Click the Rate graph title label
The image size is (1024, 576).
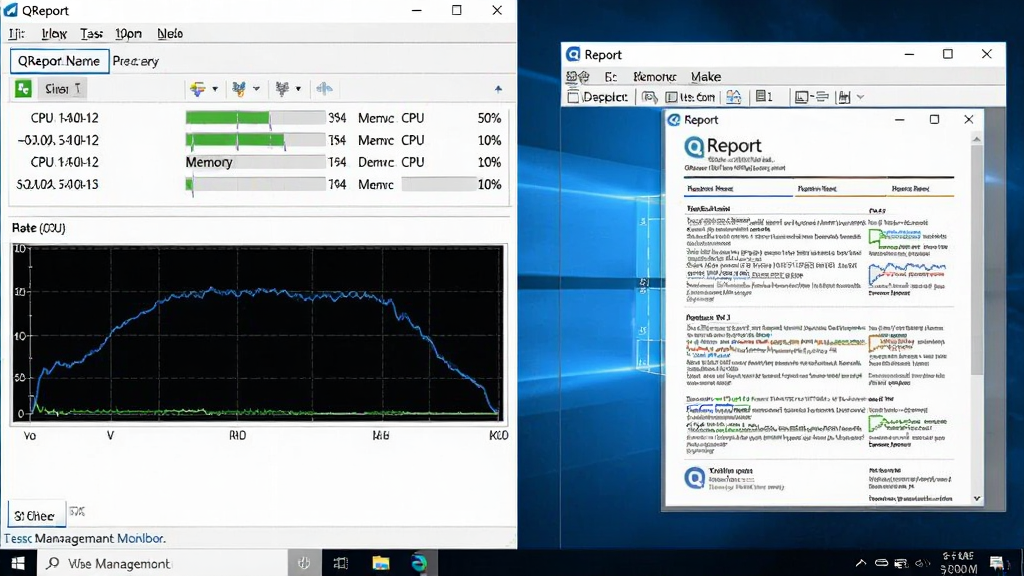click(x=39, y=228)
